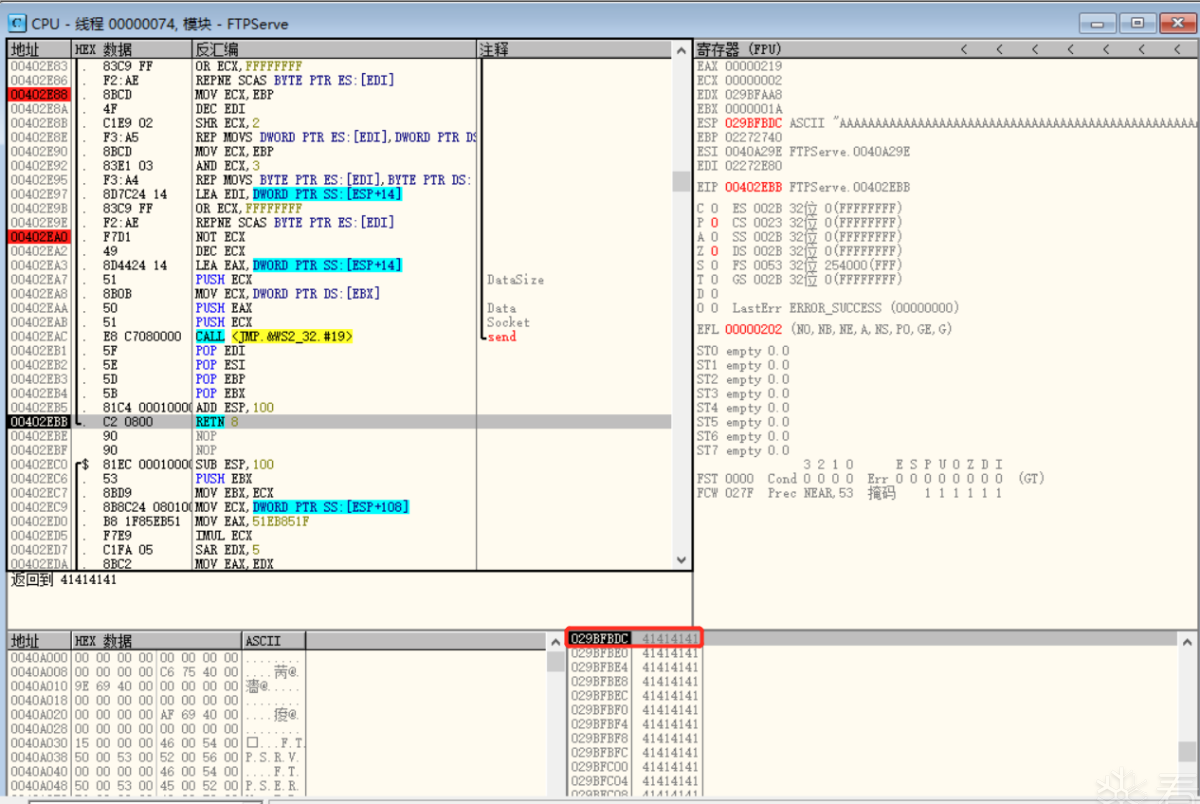The image size is (1200, 804).
Task: Select EFL register value 00000202
Action: pyautogui.click(x=753, y=329)
